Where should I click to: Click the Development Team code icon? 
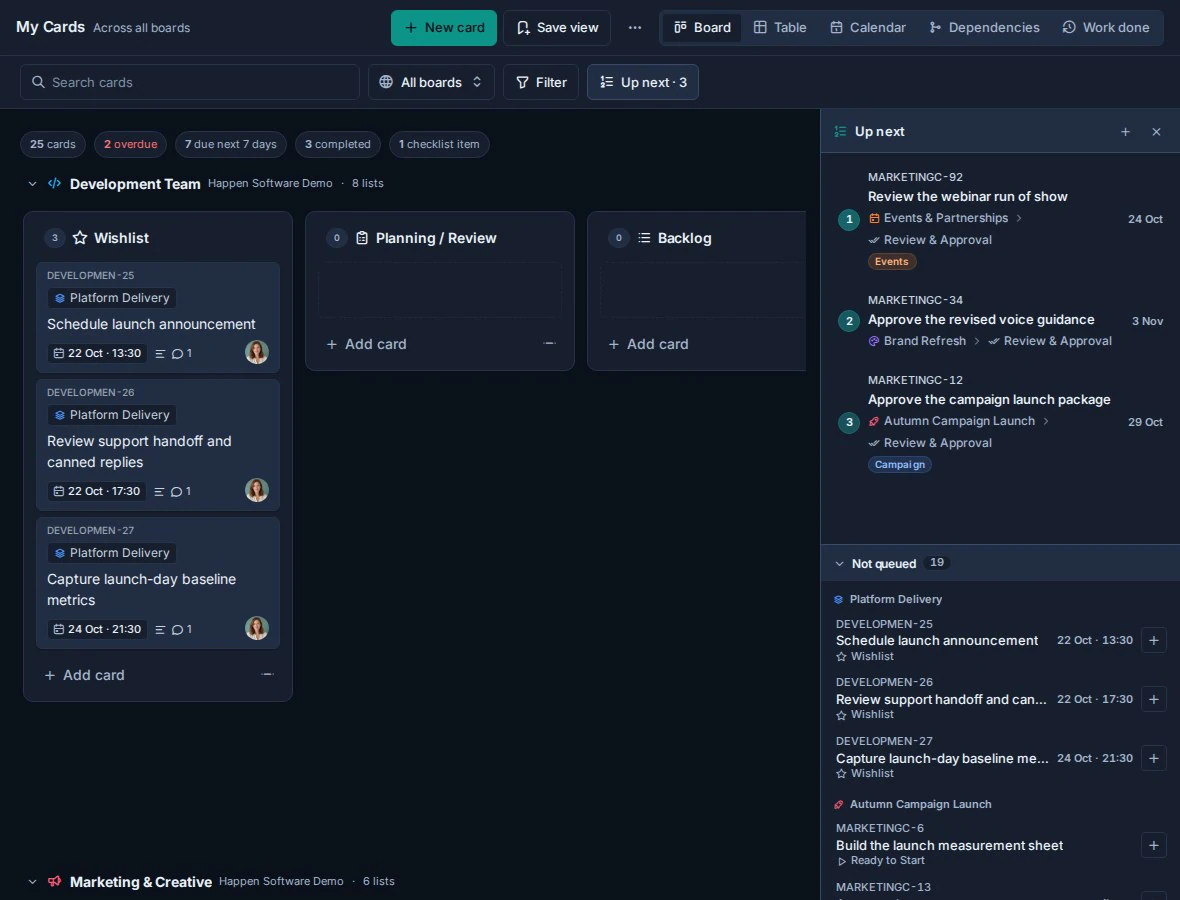pos(54,184)
